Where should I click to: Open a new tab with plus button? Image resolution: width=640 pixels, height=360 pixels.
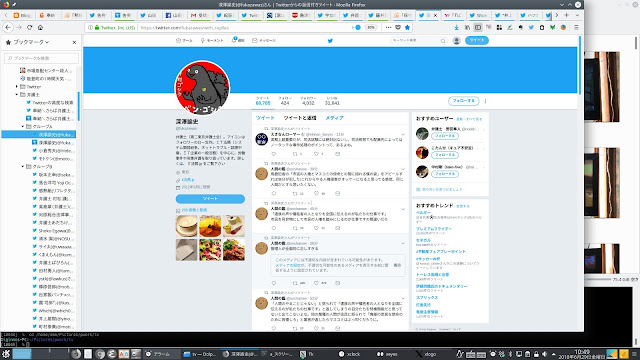point(567,15)
